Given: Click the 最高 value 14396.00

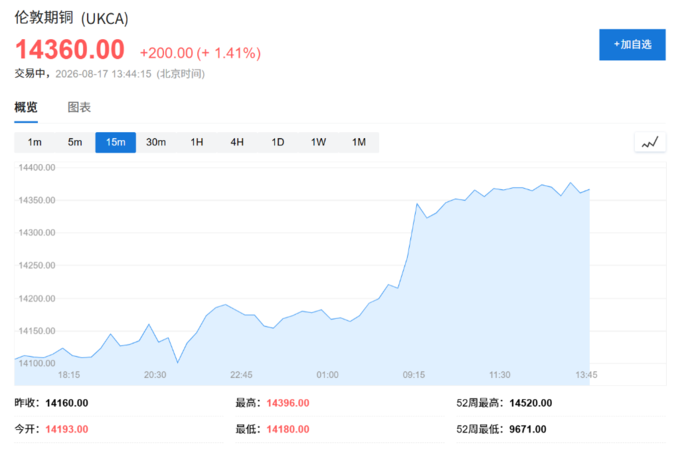Looking at the screenshot, I should click(x=288, y=403).
